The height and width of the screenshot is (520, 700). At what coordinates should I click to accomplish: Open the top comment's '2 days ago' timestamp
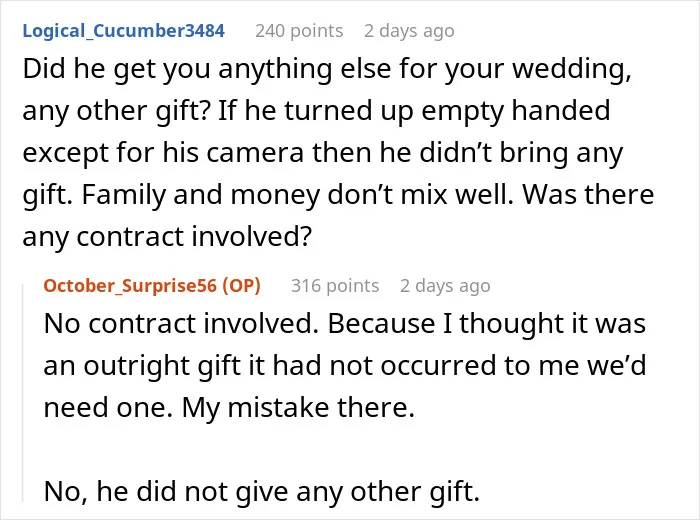point(409,31)
